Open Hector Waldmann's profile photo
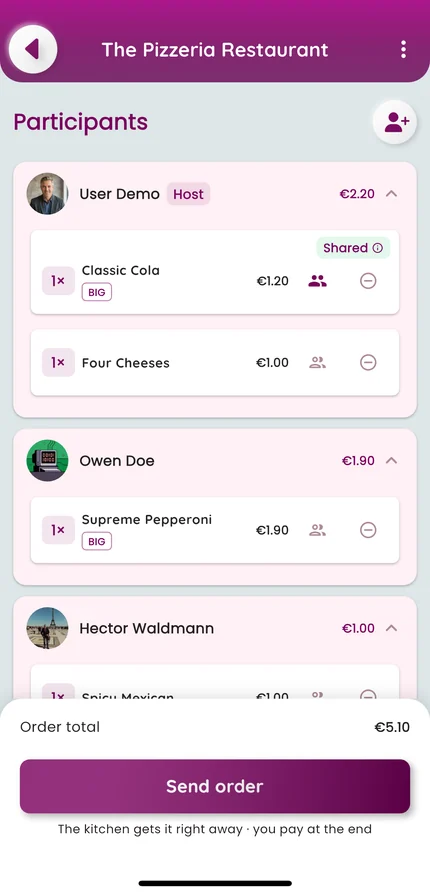Image resolution: width=430 pixels, height=895 pixels. coord(47,628)
